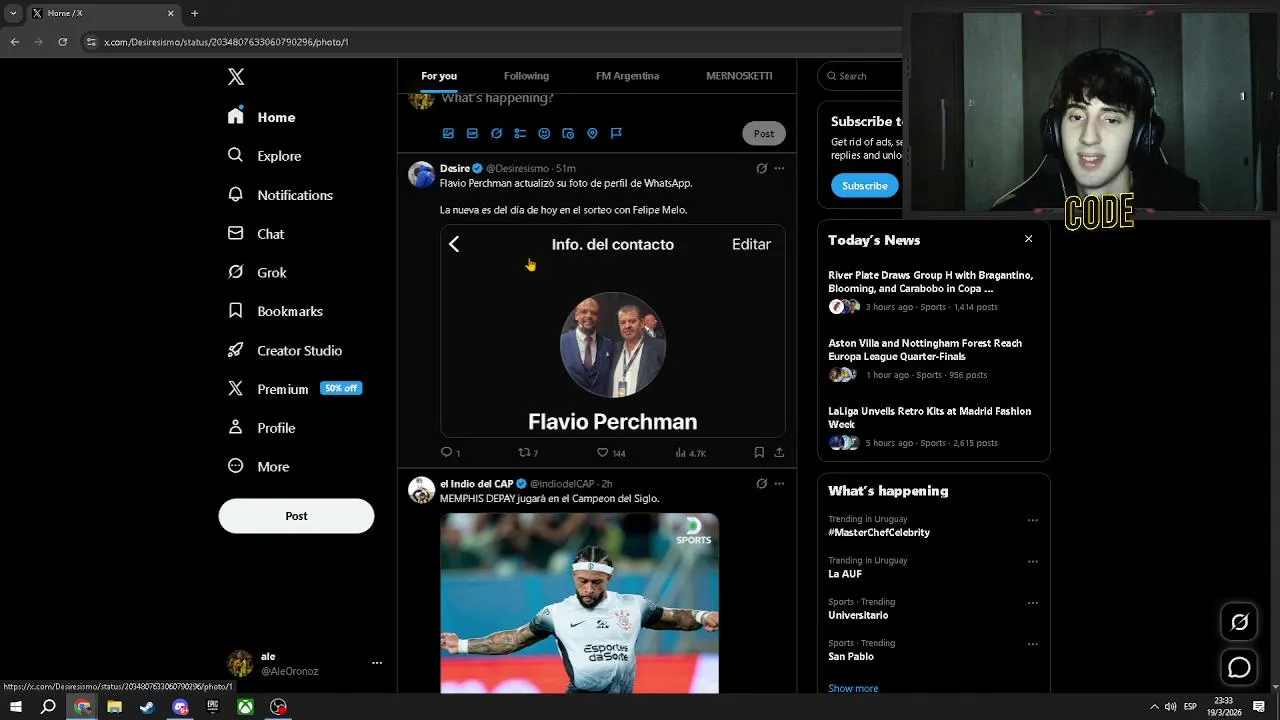
Task: Go to Profile in the sidebar
Action: (x=262, y=428)
